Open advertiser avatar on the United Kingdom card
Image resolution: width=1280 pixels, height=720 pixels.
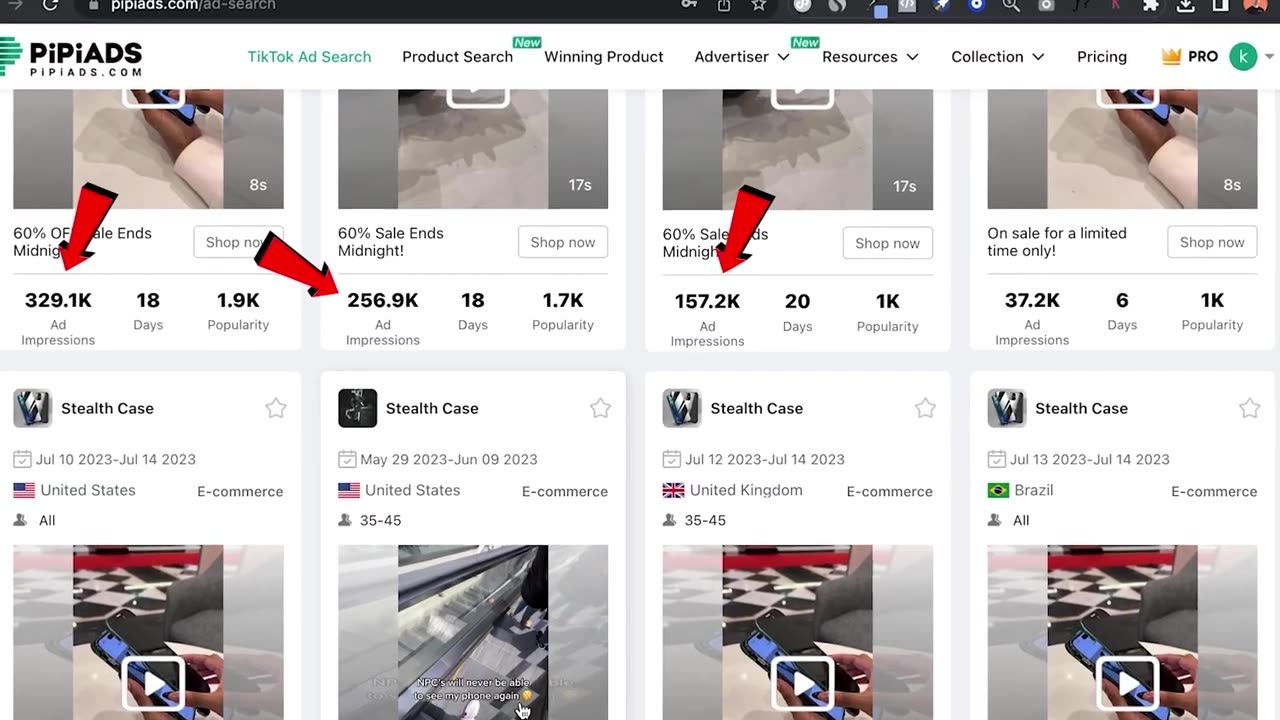coord(682,408)
